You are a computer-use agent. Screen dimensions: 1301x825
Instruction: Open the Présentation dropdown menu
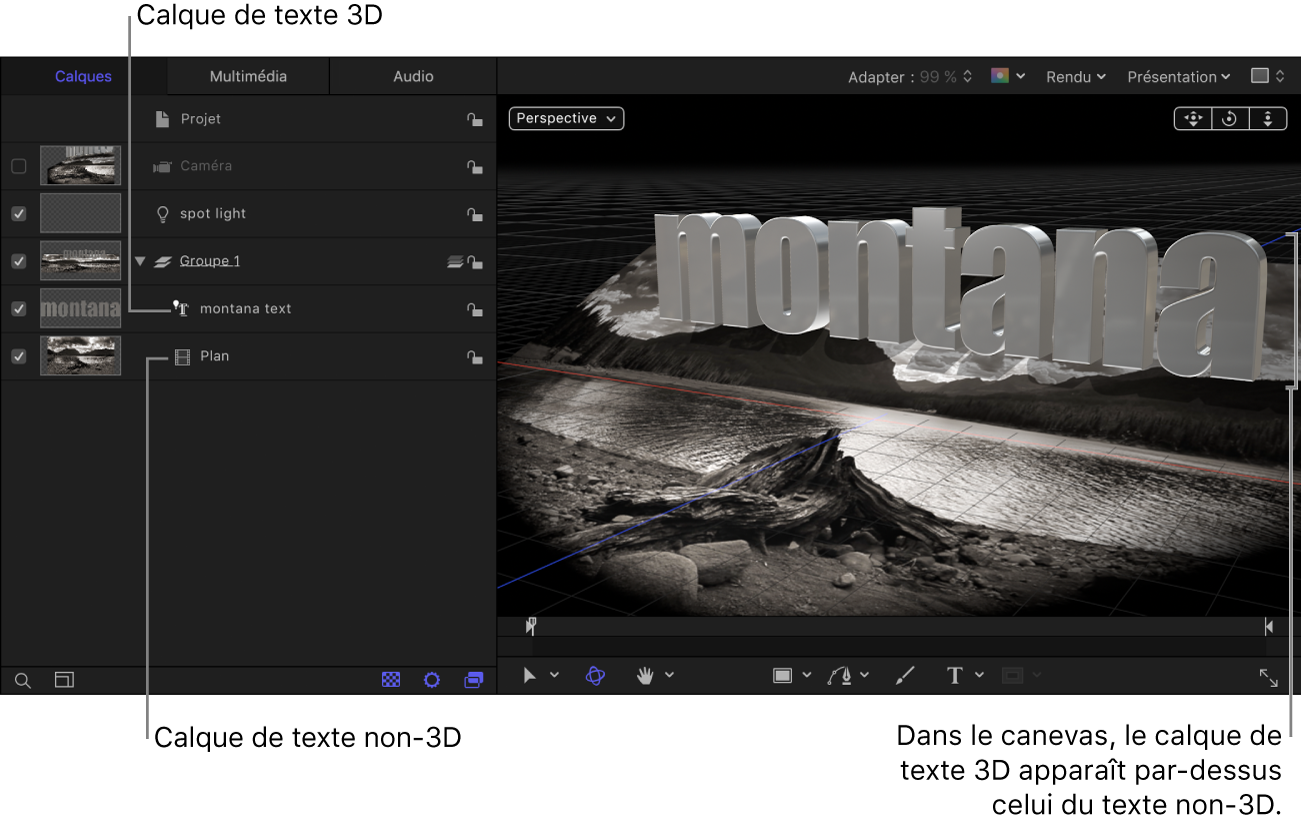[1178, 76]
